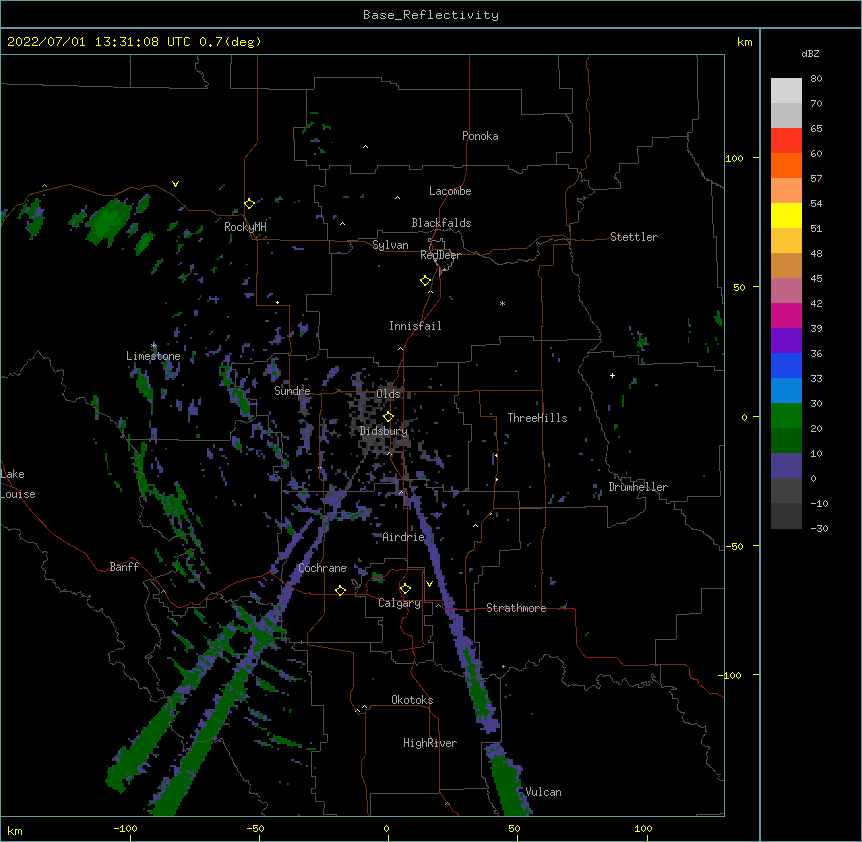Click the Airdrie label
Image resolution: width=862 pixels, height=842 pixels.
(x=404, y=537)
